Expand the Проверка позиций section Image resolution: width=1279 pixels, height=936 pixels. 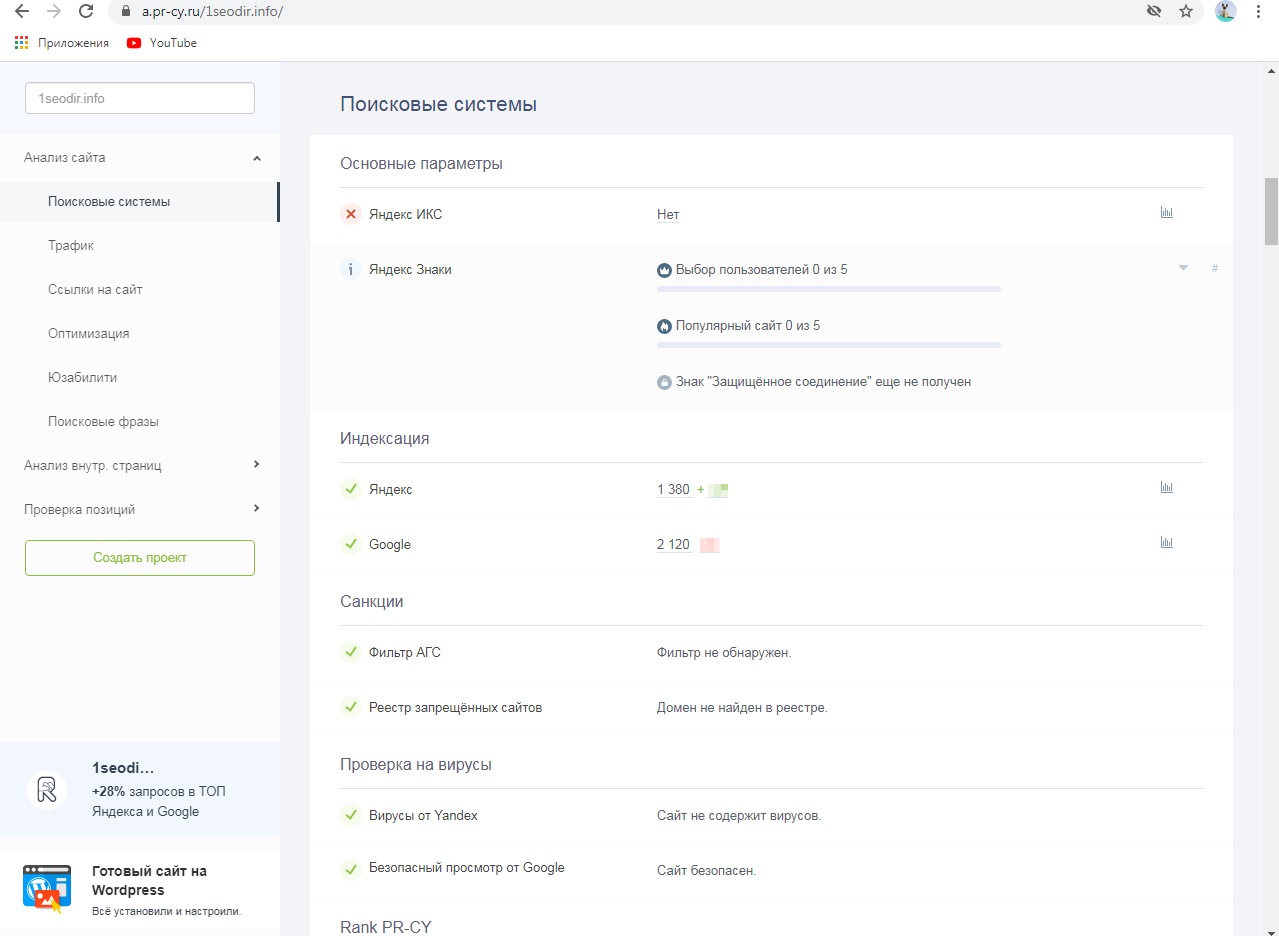coord(257,508)
